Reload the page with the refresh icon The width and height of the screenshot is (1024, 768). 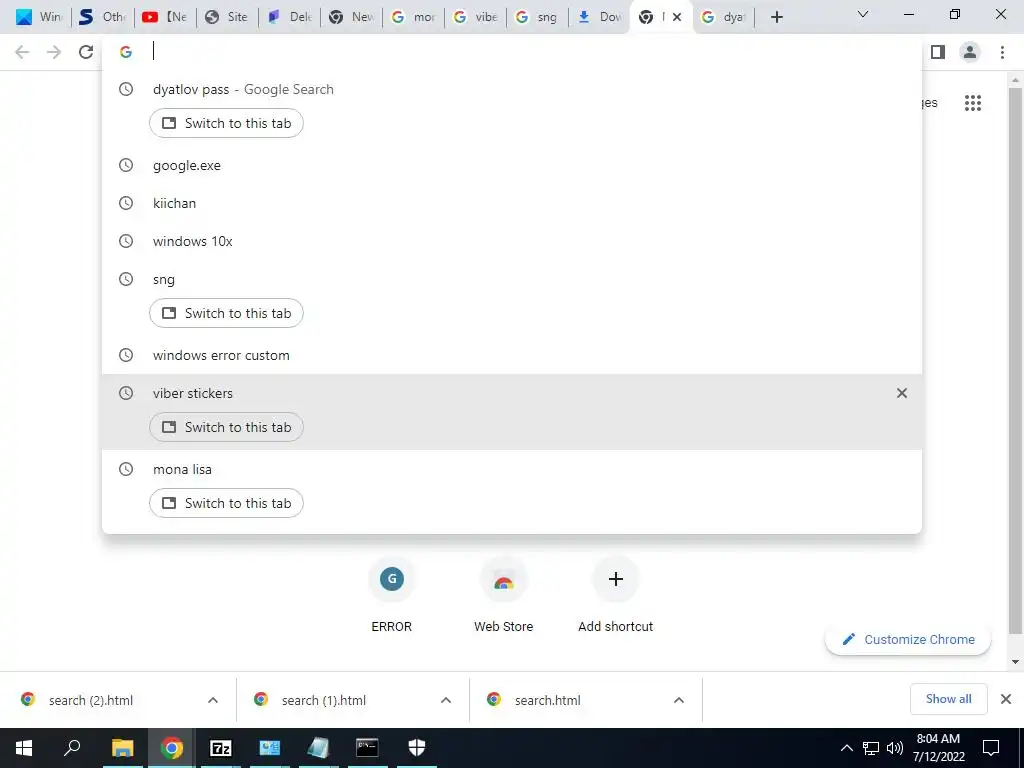[86, 52]
